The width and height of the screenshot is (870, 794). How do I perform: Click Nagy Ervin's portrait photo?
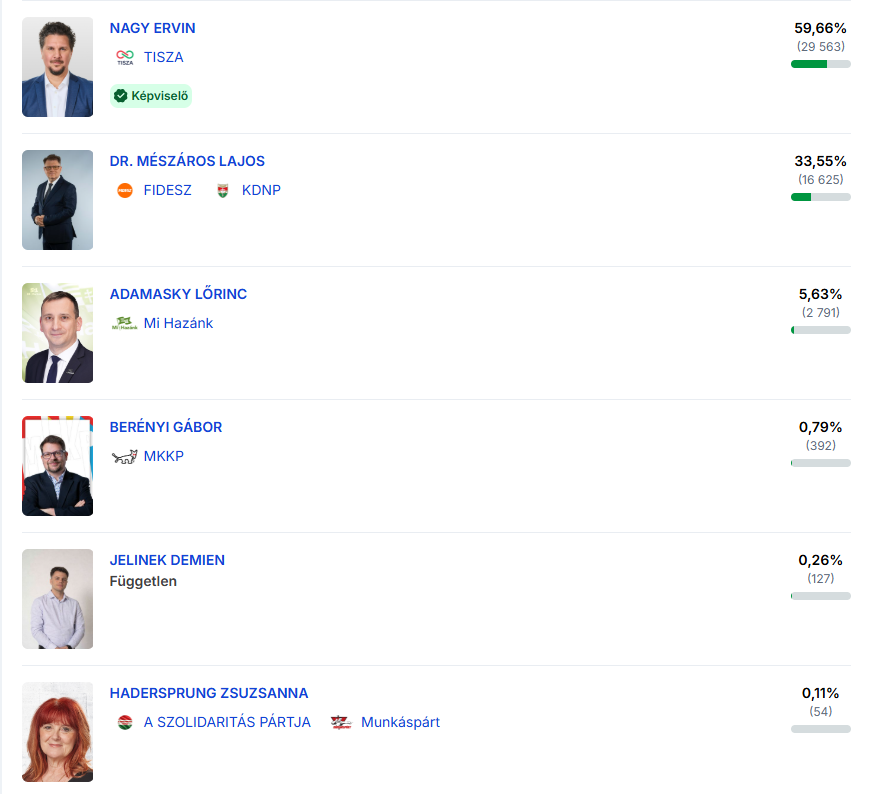(57, 67)
